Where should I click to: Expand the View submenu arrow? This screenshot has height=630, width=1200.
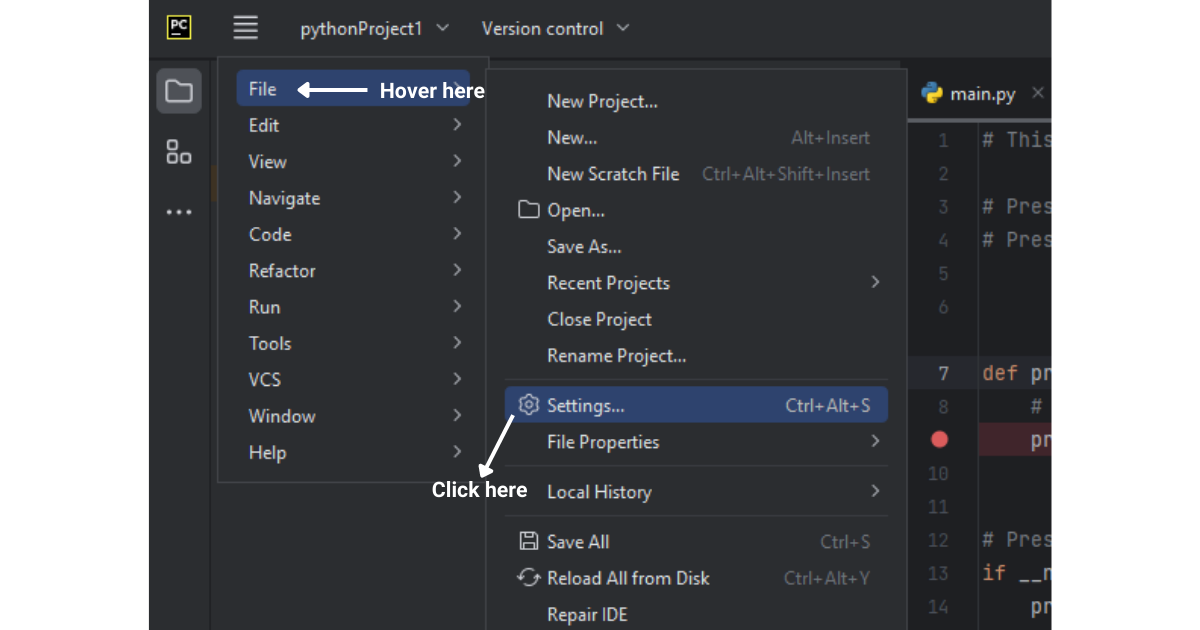(457, 161)
